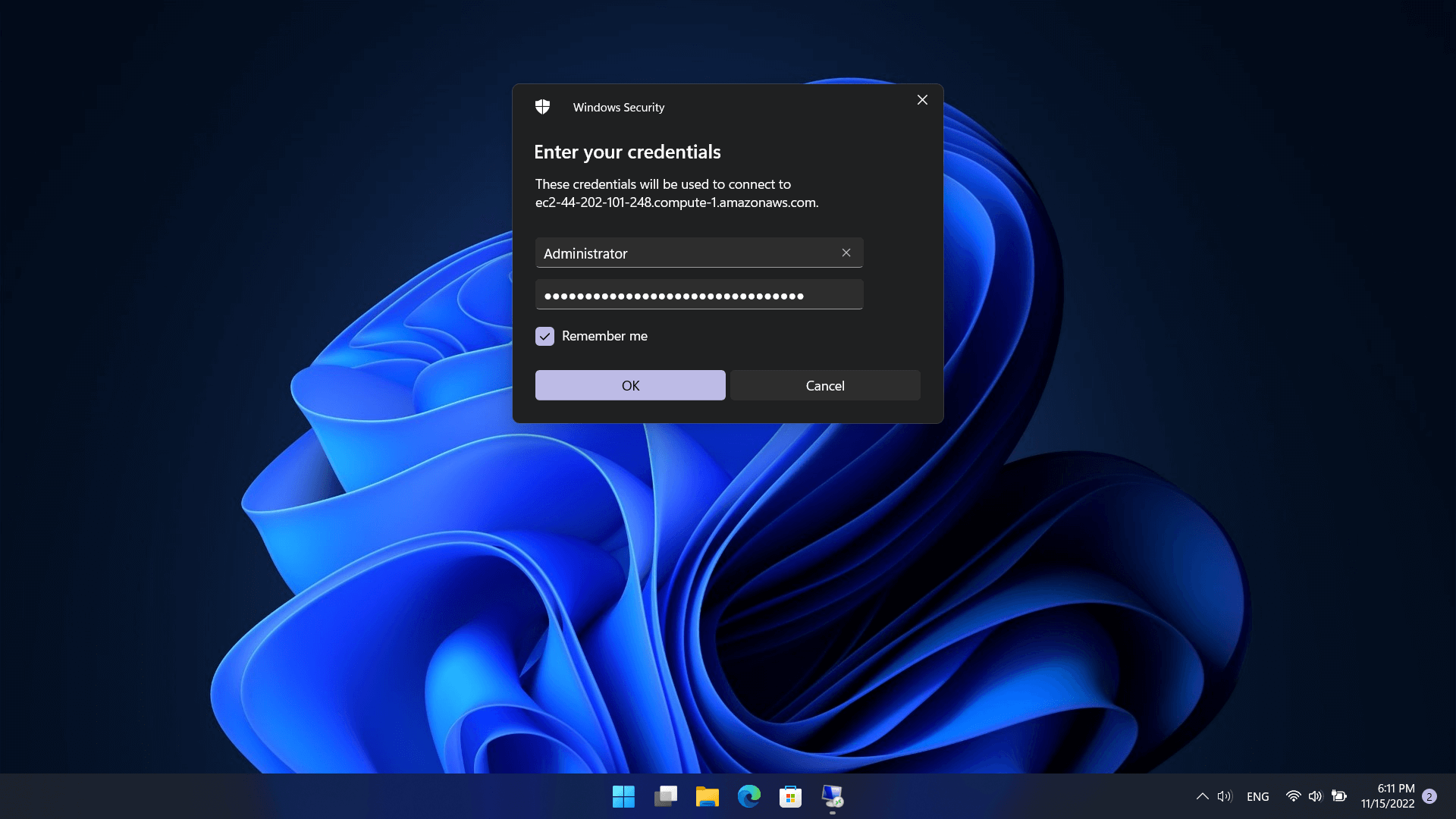Click speaker icon between Wi-Fi and battery
The image size is (1456, 819).
(1315, 796)
